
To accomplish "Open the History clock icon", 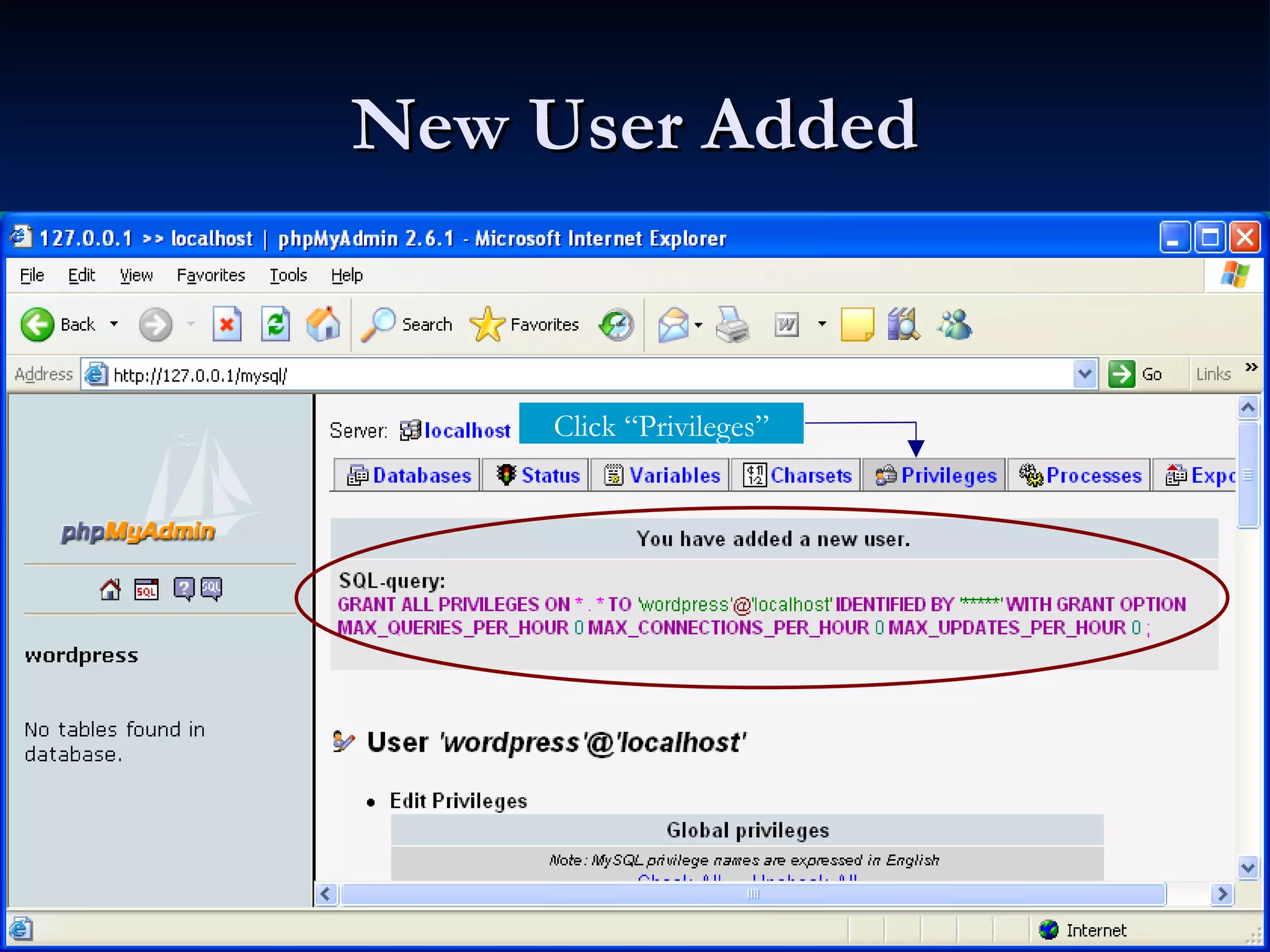I will click(x=616, y=324).
